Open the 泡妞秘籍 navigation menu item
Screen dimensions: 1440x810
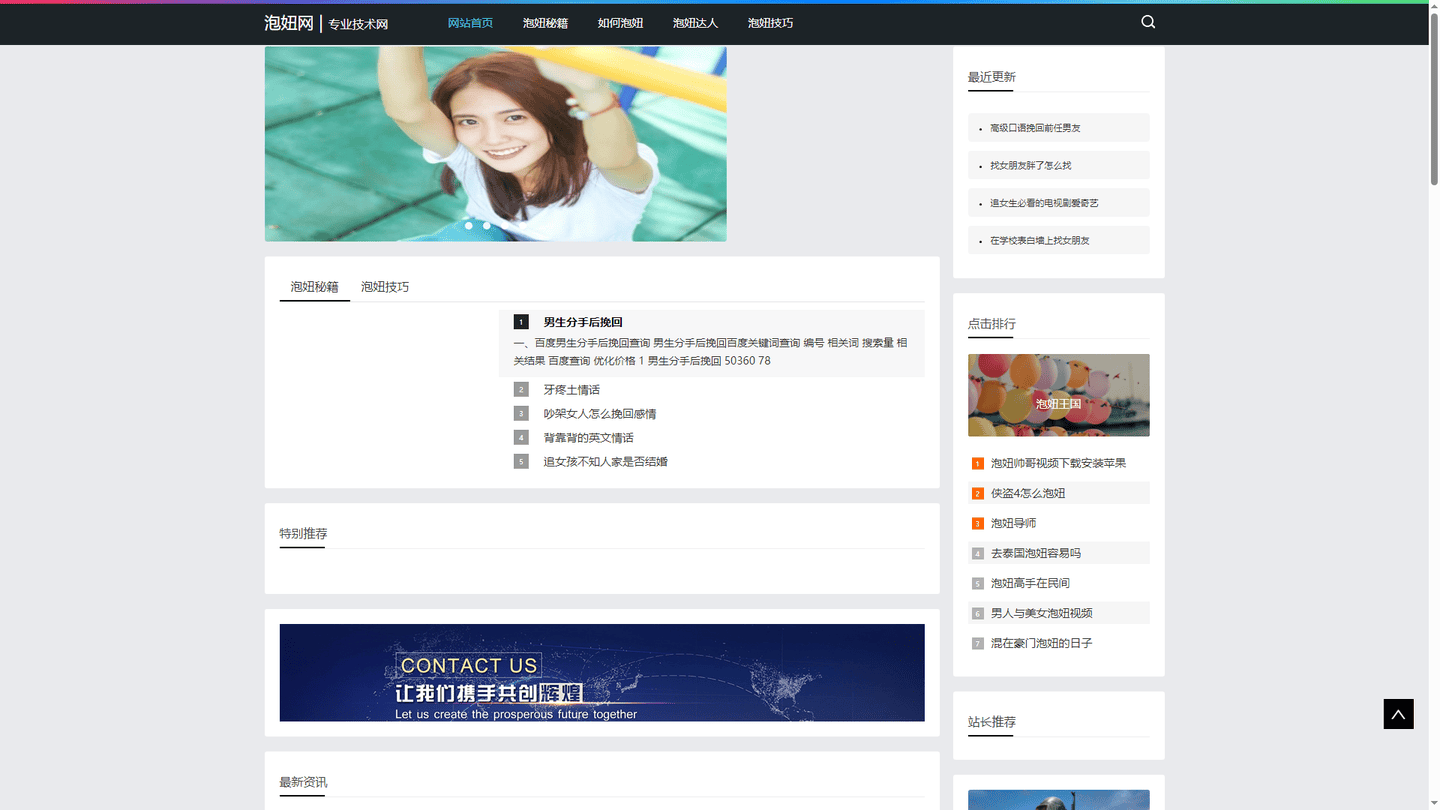tap(545, 23)
